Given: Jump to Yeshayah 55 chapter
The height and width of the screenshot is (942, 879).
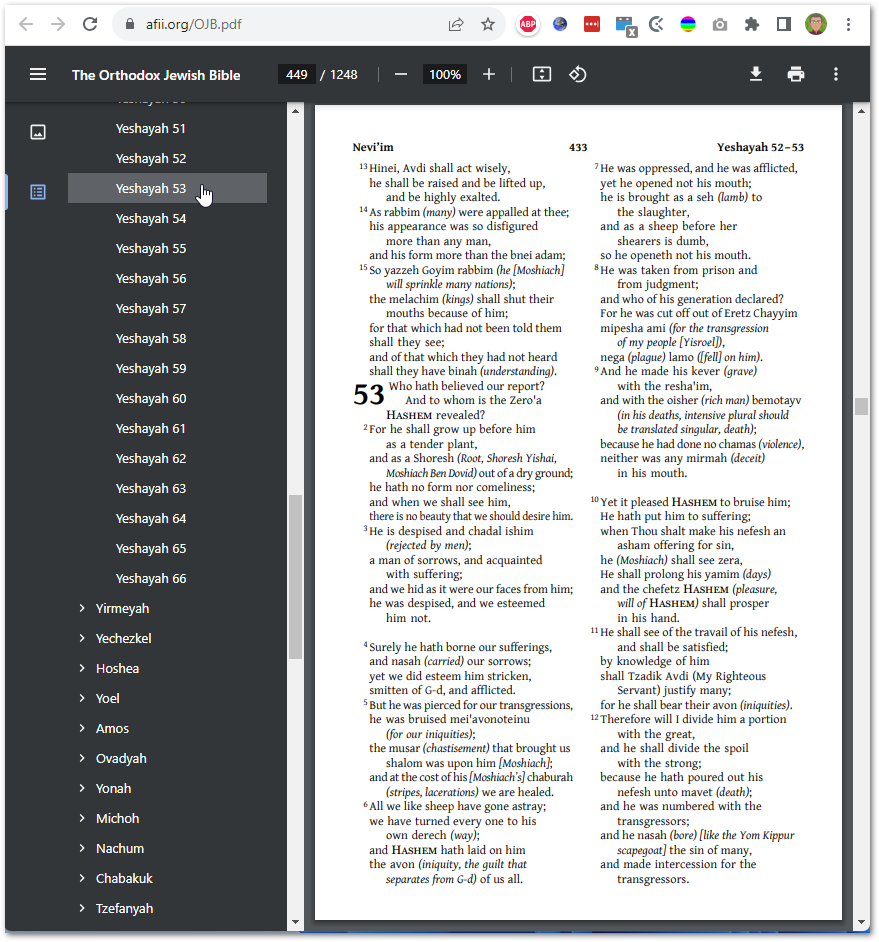Looking at the screenshot, I should (151, 249).
